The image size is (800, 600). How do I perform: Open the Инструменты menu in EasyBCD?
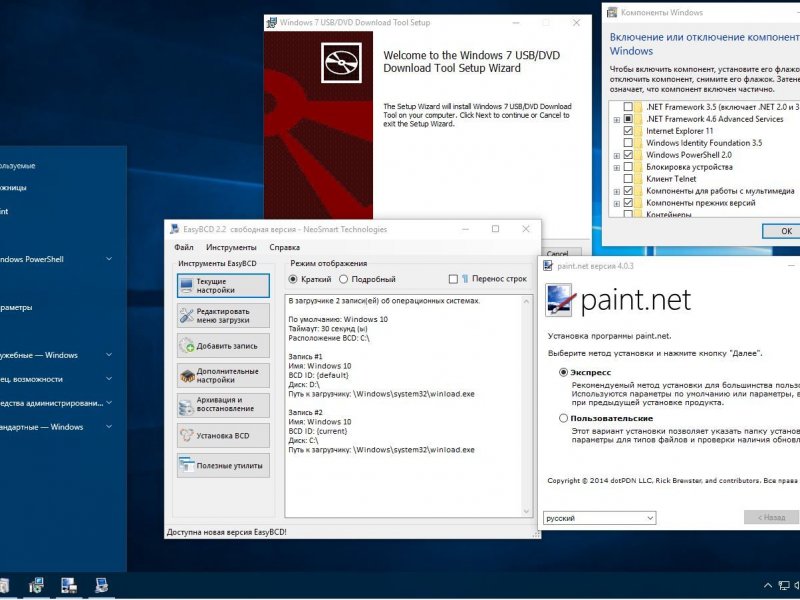point(231,247)
